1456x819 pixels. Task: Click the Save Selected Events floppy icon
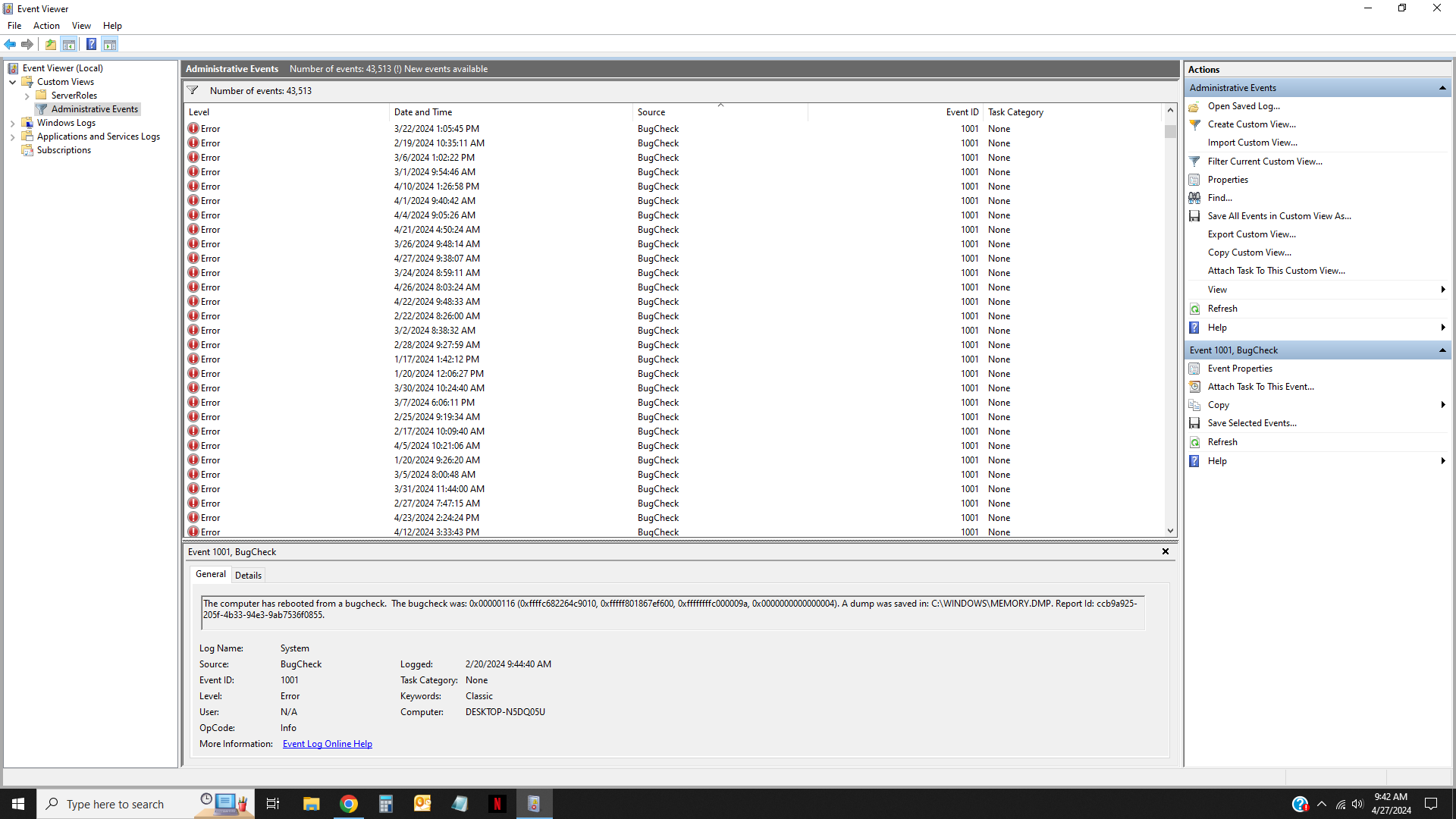[1194, 423]
